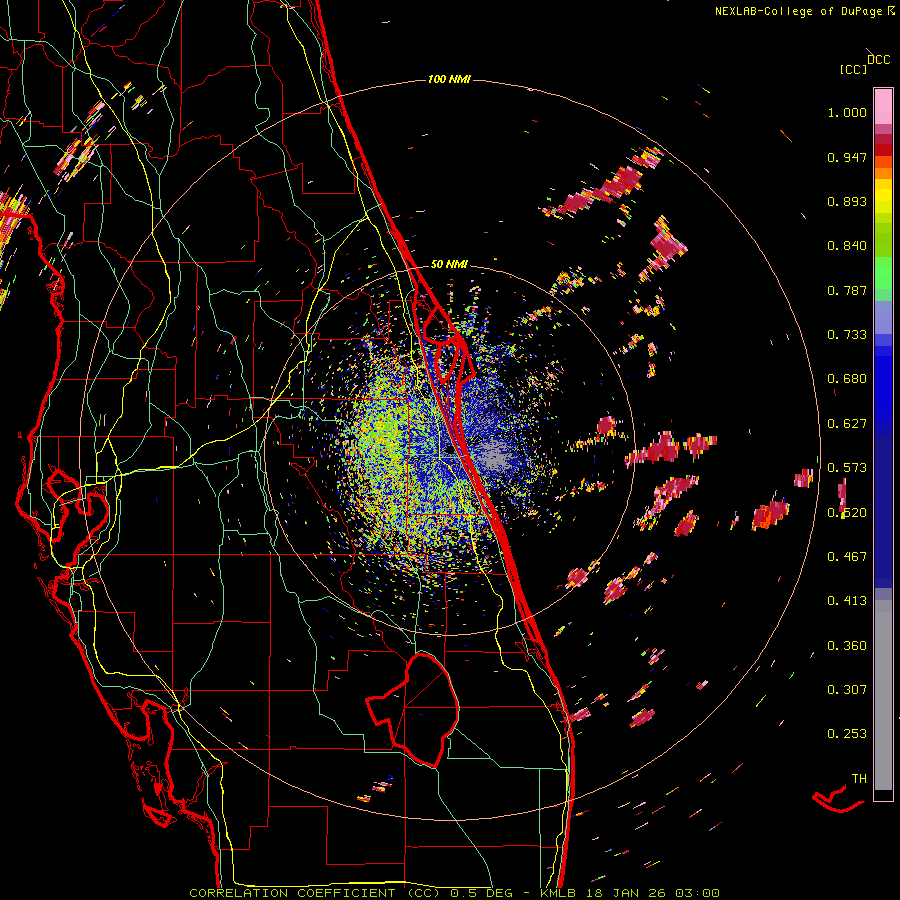Screen dimensions: 900x900
Task: Select the 0.573 scale value
Action: click(x=847, y=468)
